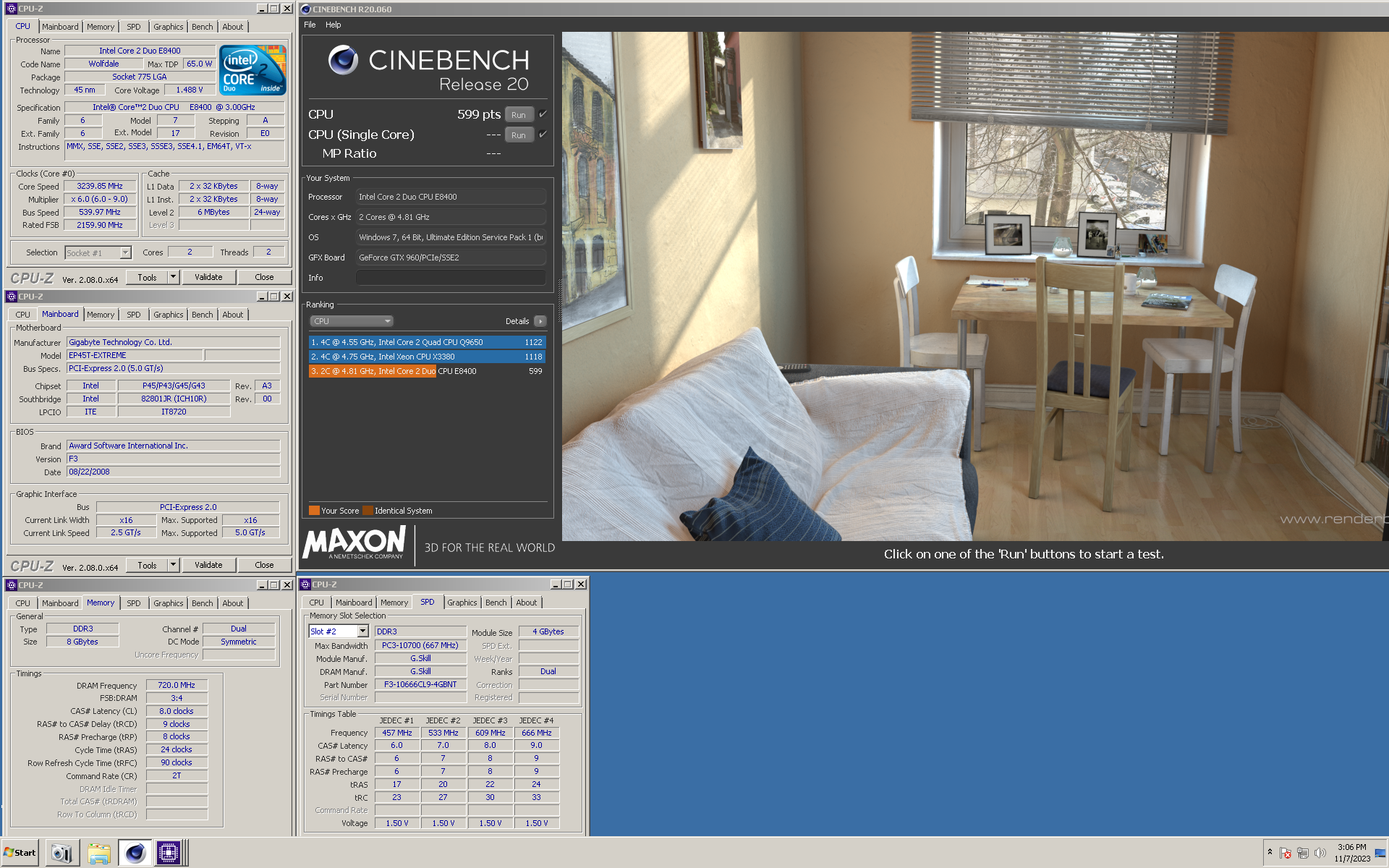
Task: Click the Intel Core 2 Duo logo badge
Action: [x=253, y=70]
